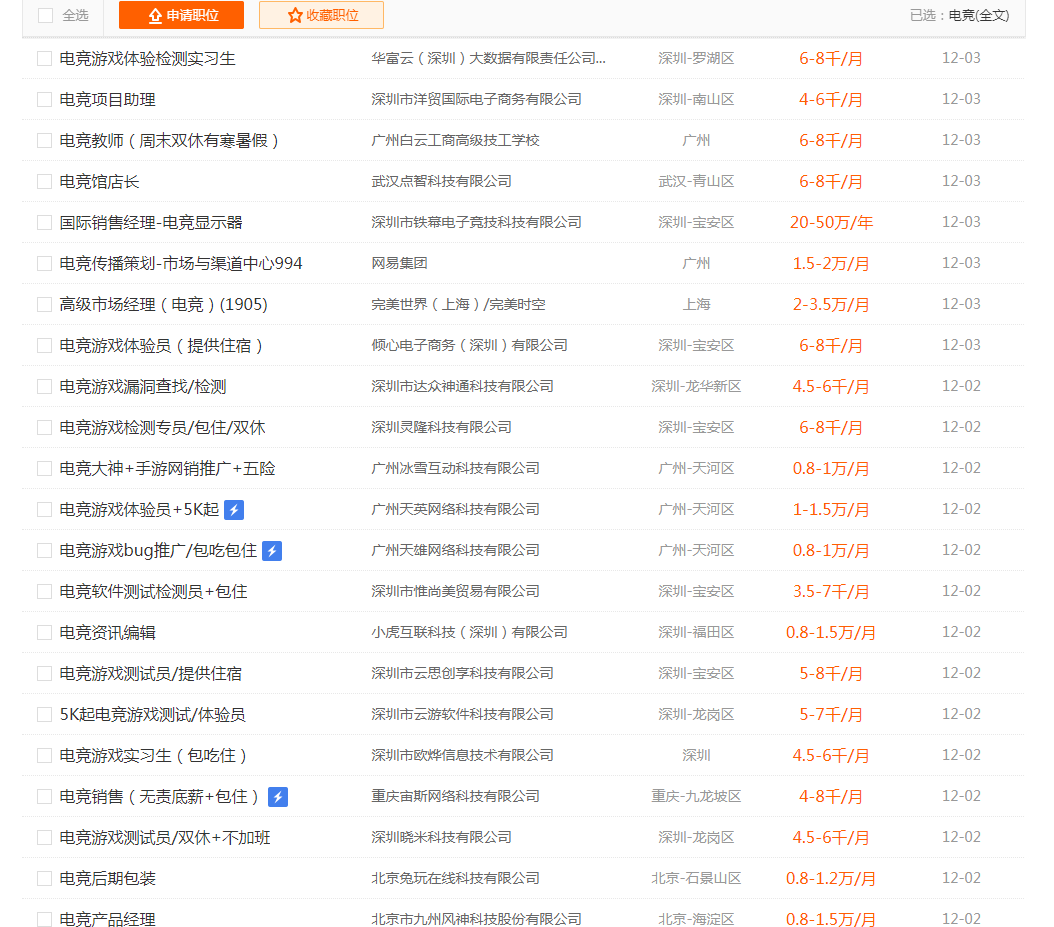
Task: Mark the checkbox for 电竞产品经理
Action: [44, 919]
